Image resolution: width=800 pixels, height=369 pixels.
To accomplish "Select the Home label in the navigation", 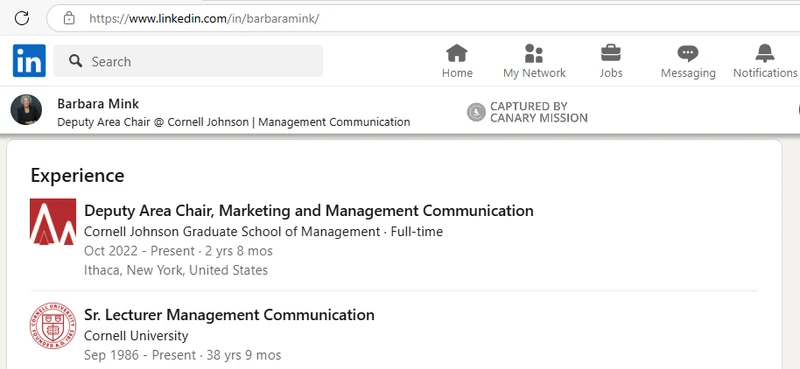I will pyautogui.click(x=457, y=73).
